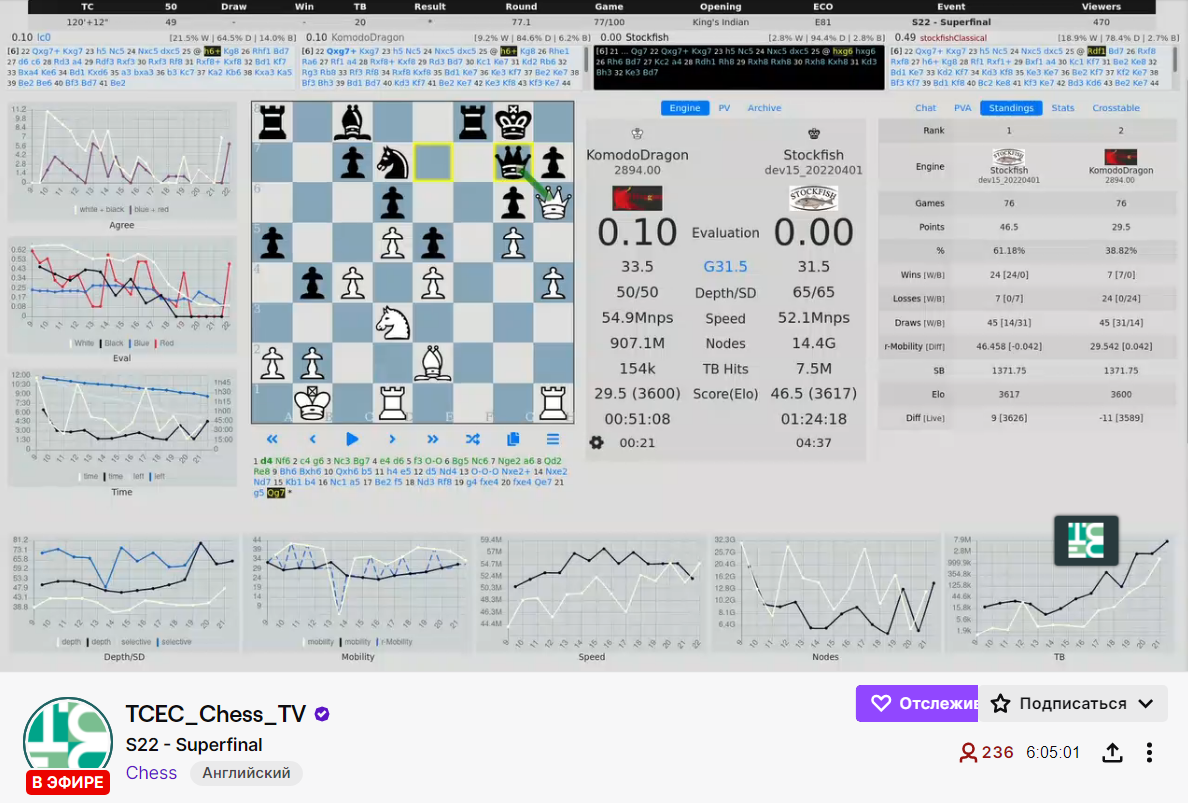This screenshot has height=803, width=1188.
Task: Select the white queen on h6
Action: click(553, 202)
